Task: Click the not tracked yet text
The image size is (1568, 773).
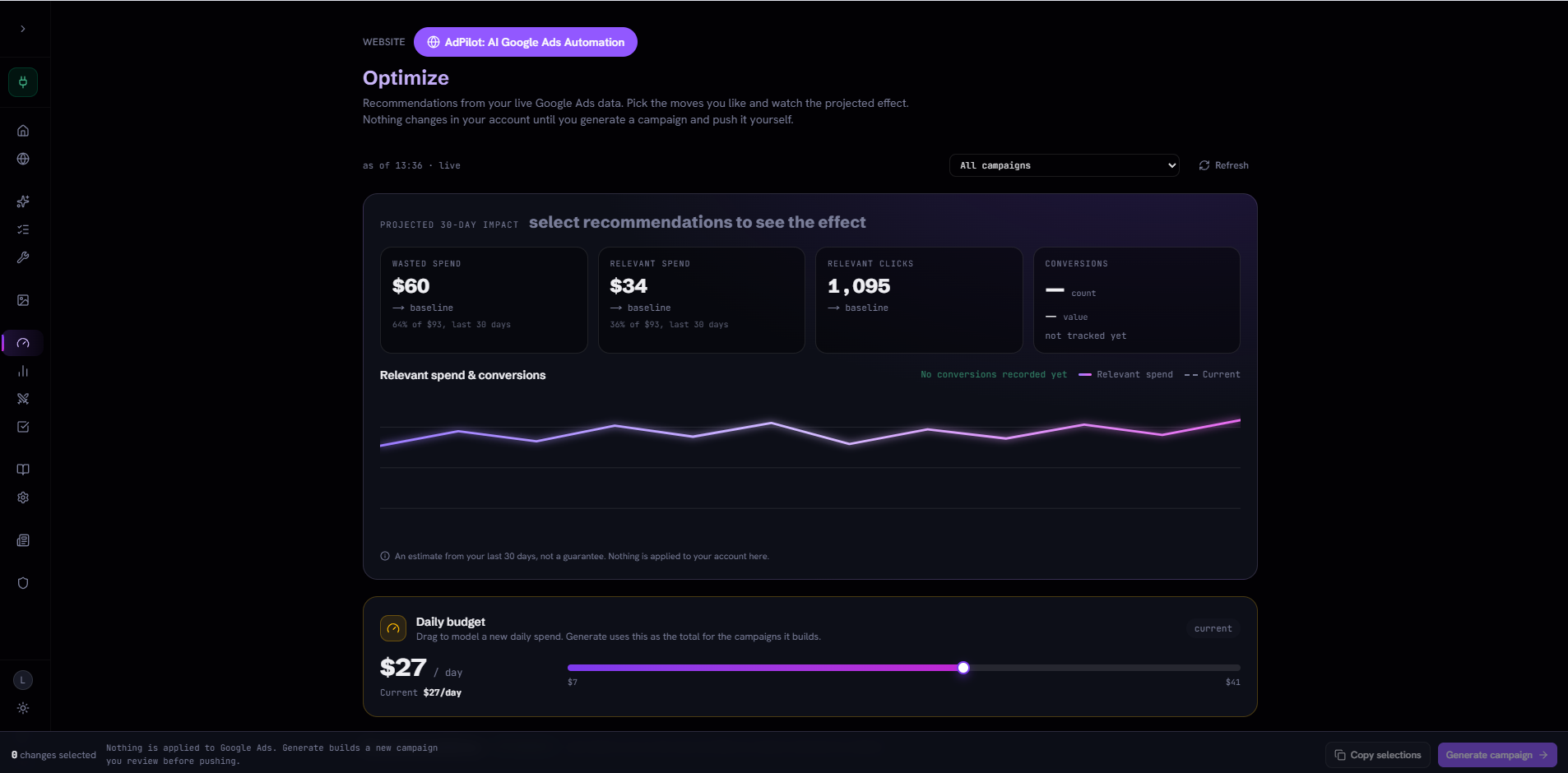Action: coord(1085,336)
